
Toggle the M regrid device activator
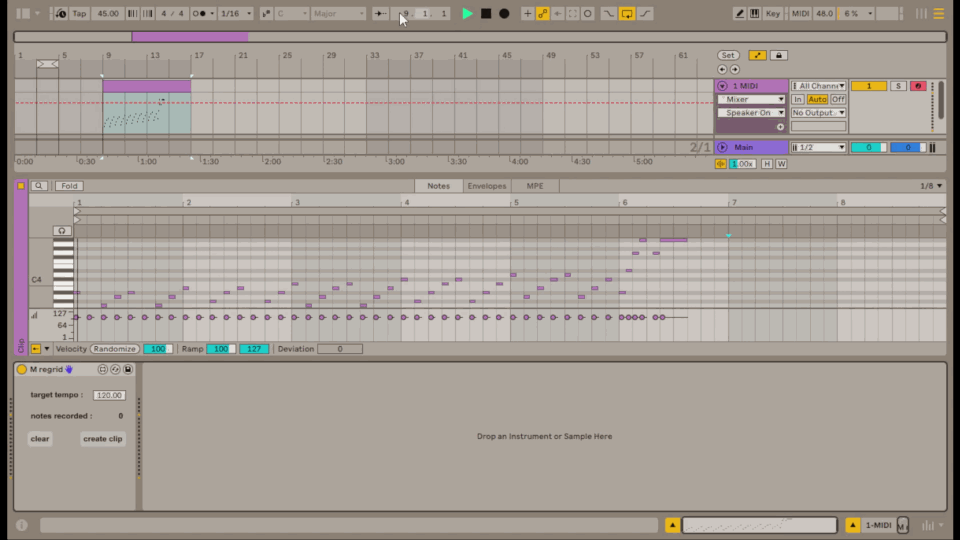click(22, 369)
